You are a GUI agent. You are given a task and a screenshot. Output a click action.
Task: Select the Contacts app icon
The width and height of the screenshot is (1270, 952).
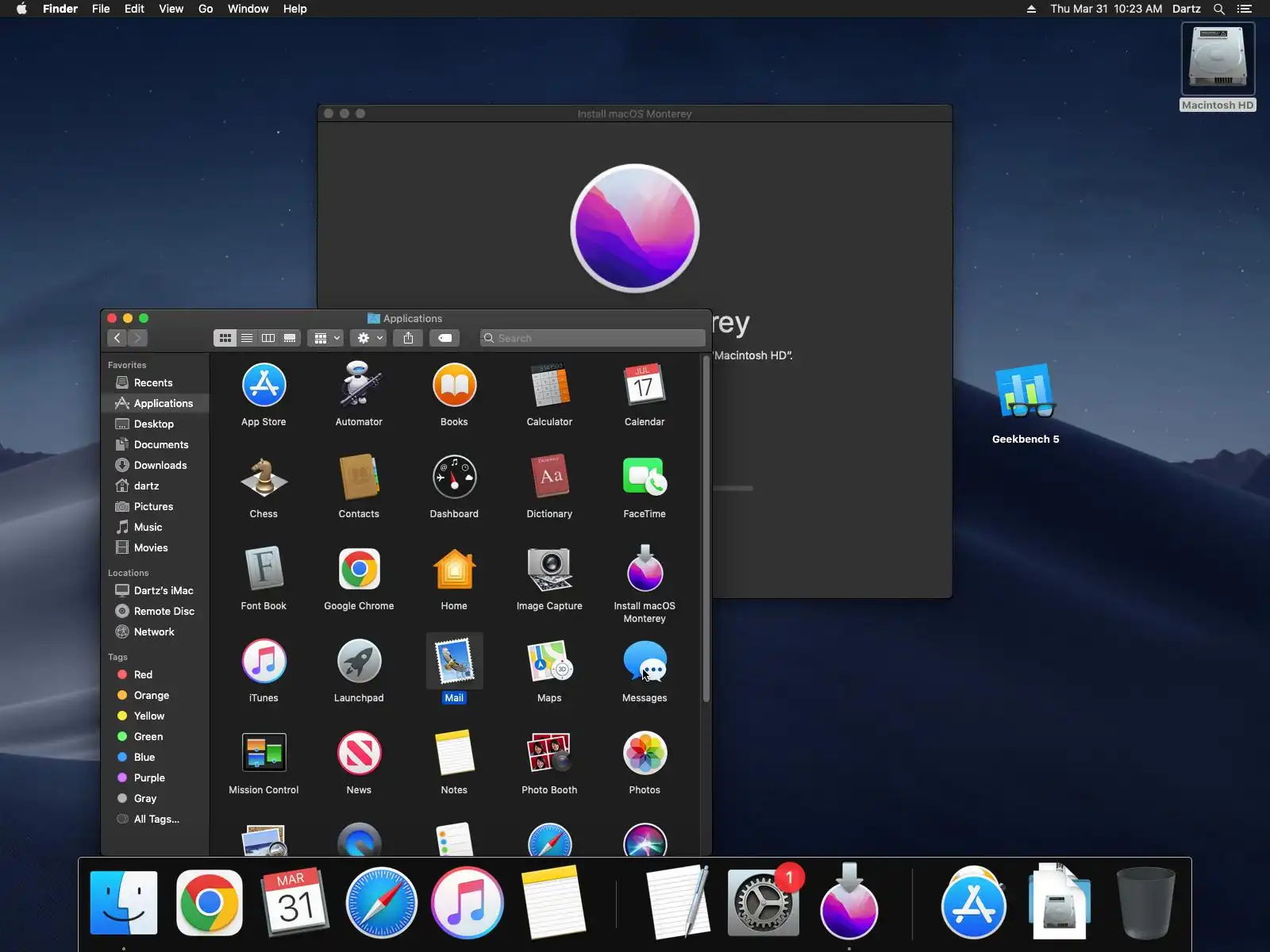point(359,478)
